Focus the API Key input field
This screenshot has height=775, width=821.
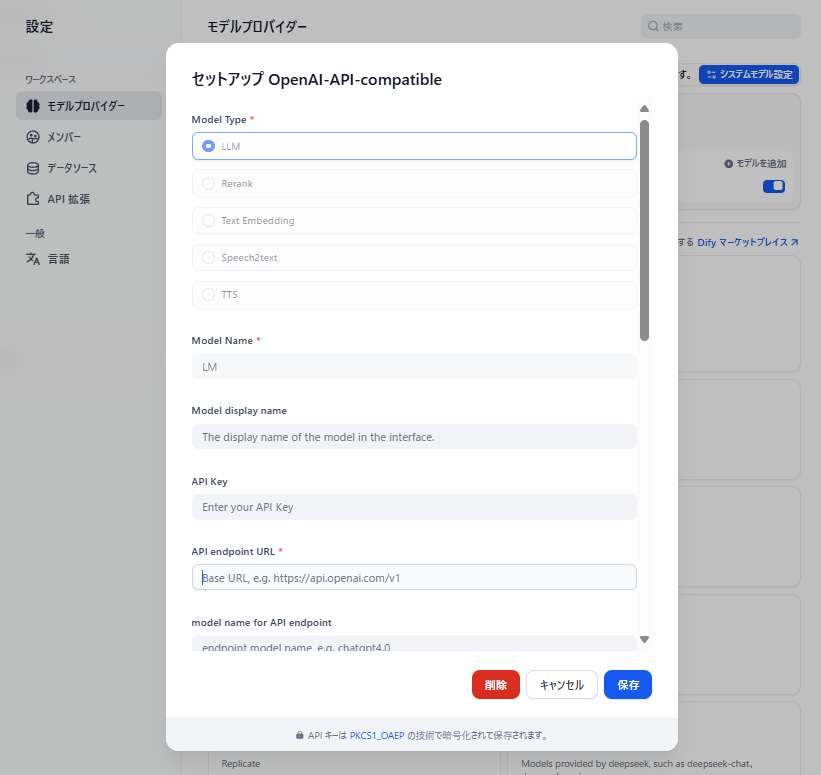(413, 507)
